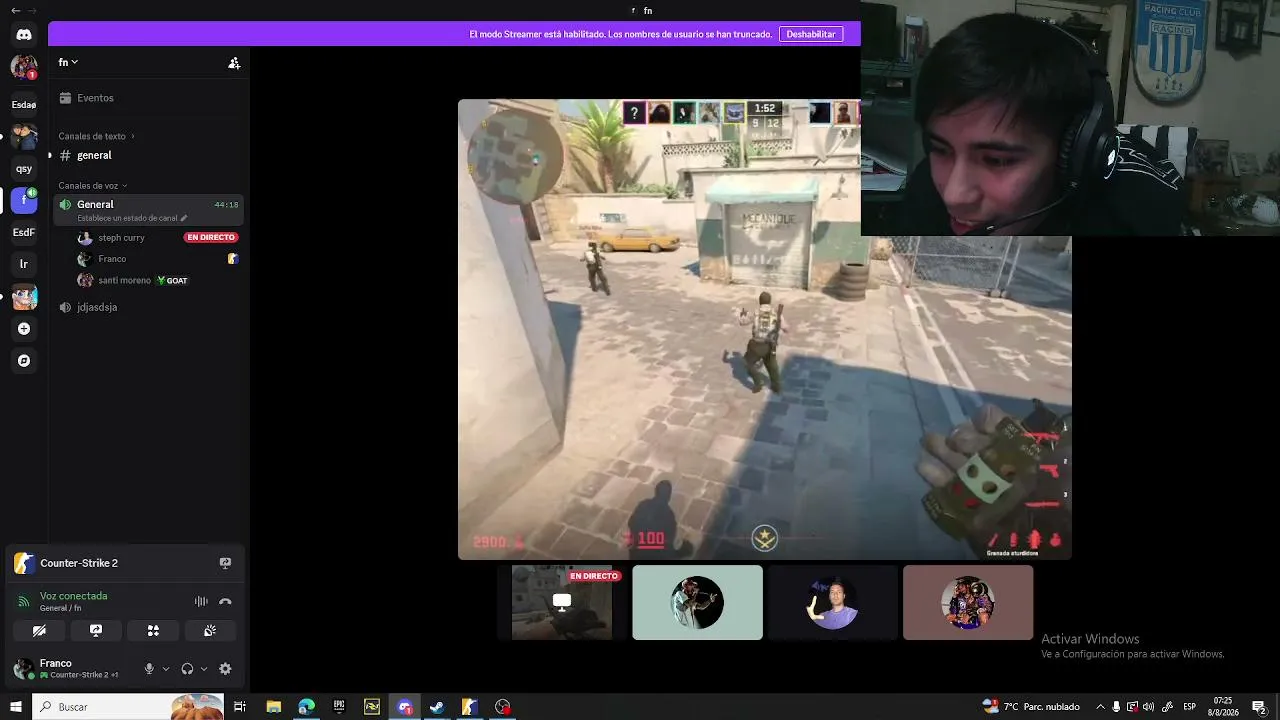Open Discord user settings gear

point(225,669)
